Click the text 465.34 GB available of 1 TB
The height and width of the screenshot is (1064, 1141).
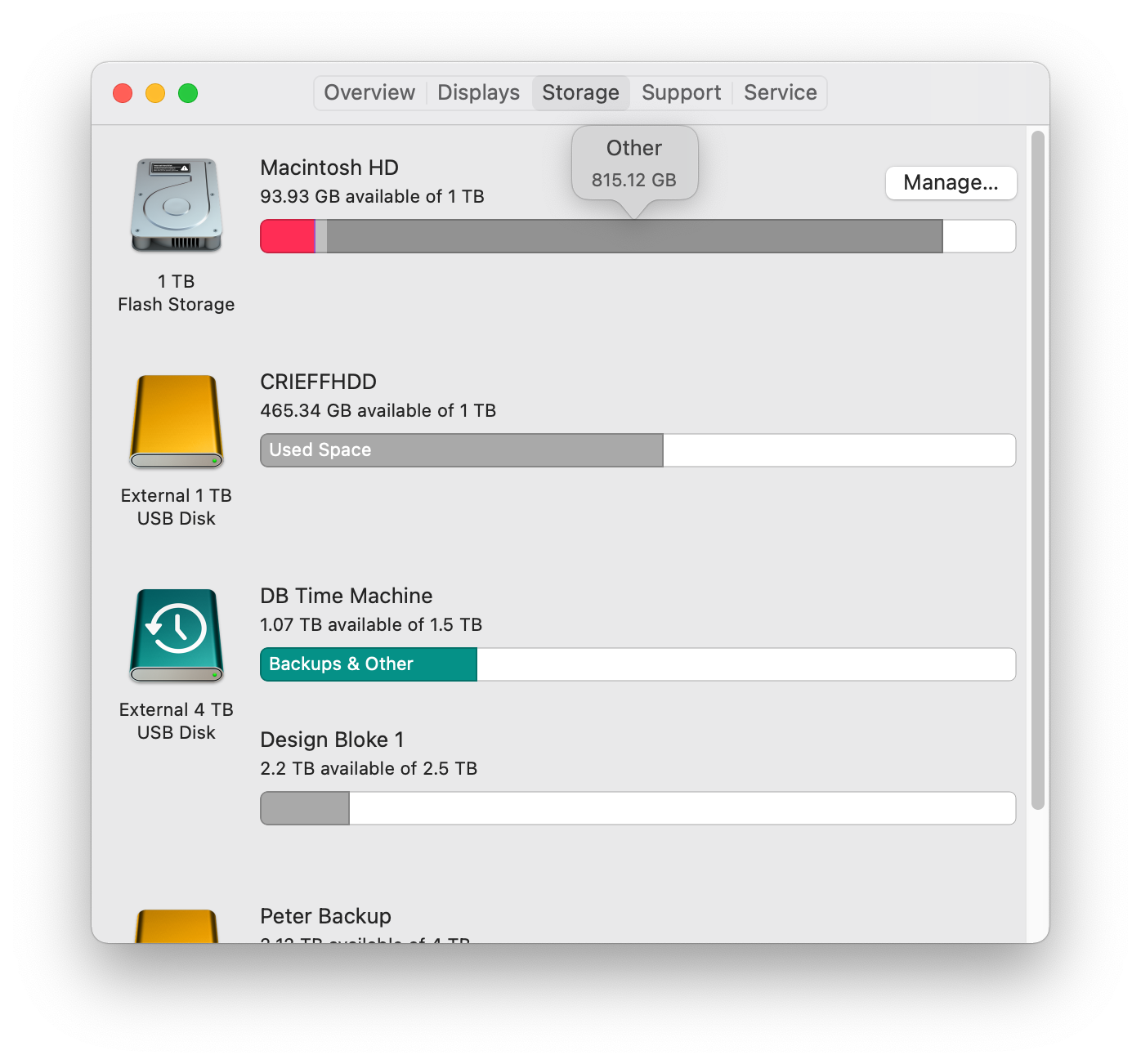coord(378,410)
